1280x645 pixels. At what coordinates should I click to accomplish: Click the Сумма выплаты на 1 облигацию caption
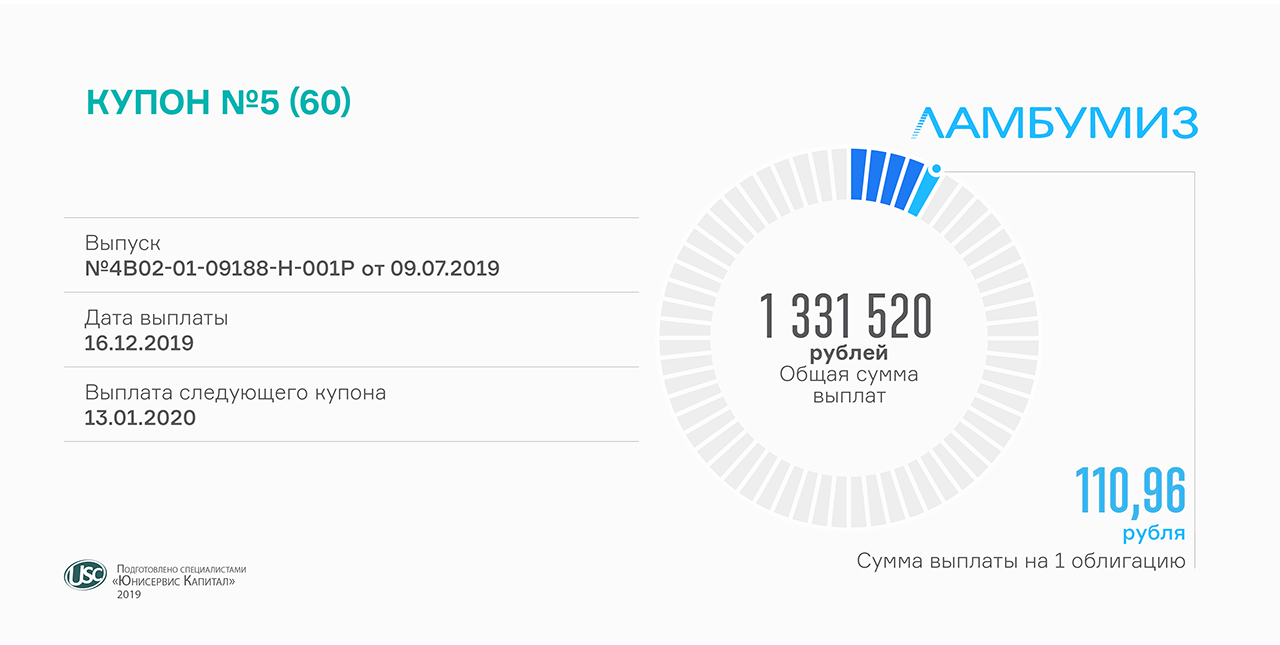1020,561
